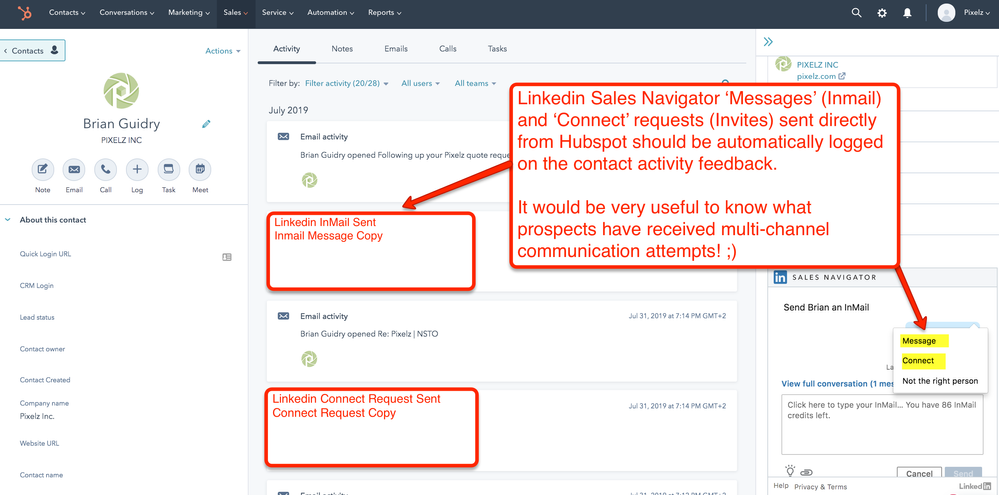Click the Company name value Pixelz Inc.
999x495 pixels.
click(37, 416)
